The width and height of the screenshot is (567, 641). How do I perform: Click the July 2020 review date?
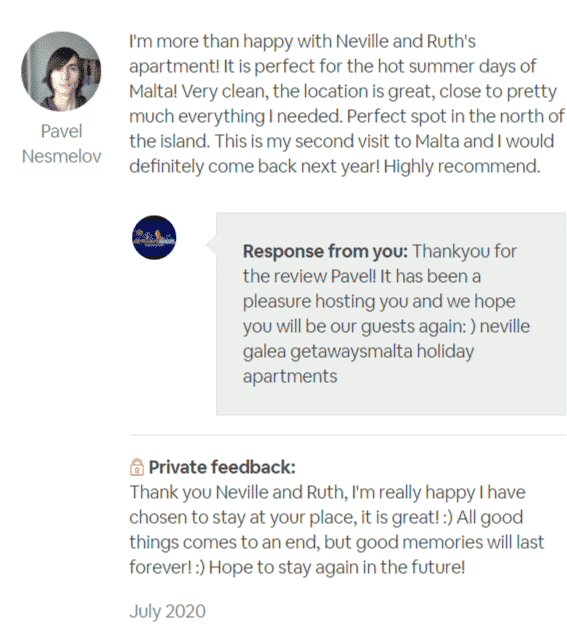(168, 611)
